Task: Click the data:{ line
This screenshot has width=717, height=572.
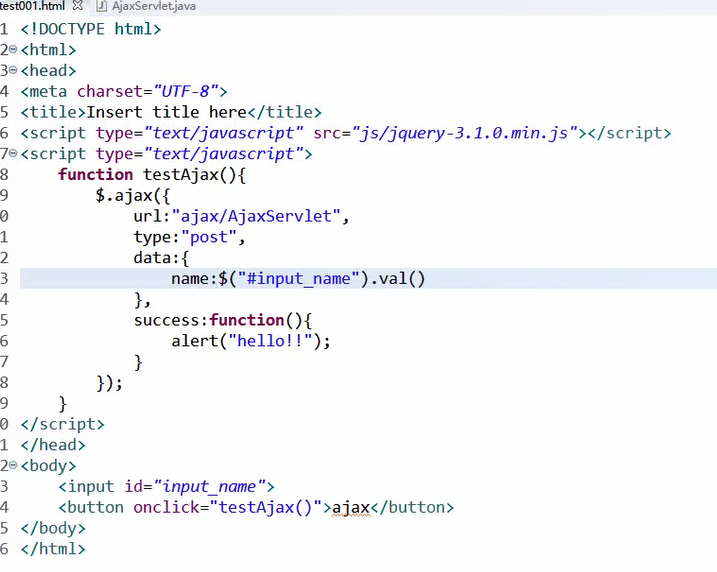Action: coord(161,258)
